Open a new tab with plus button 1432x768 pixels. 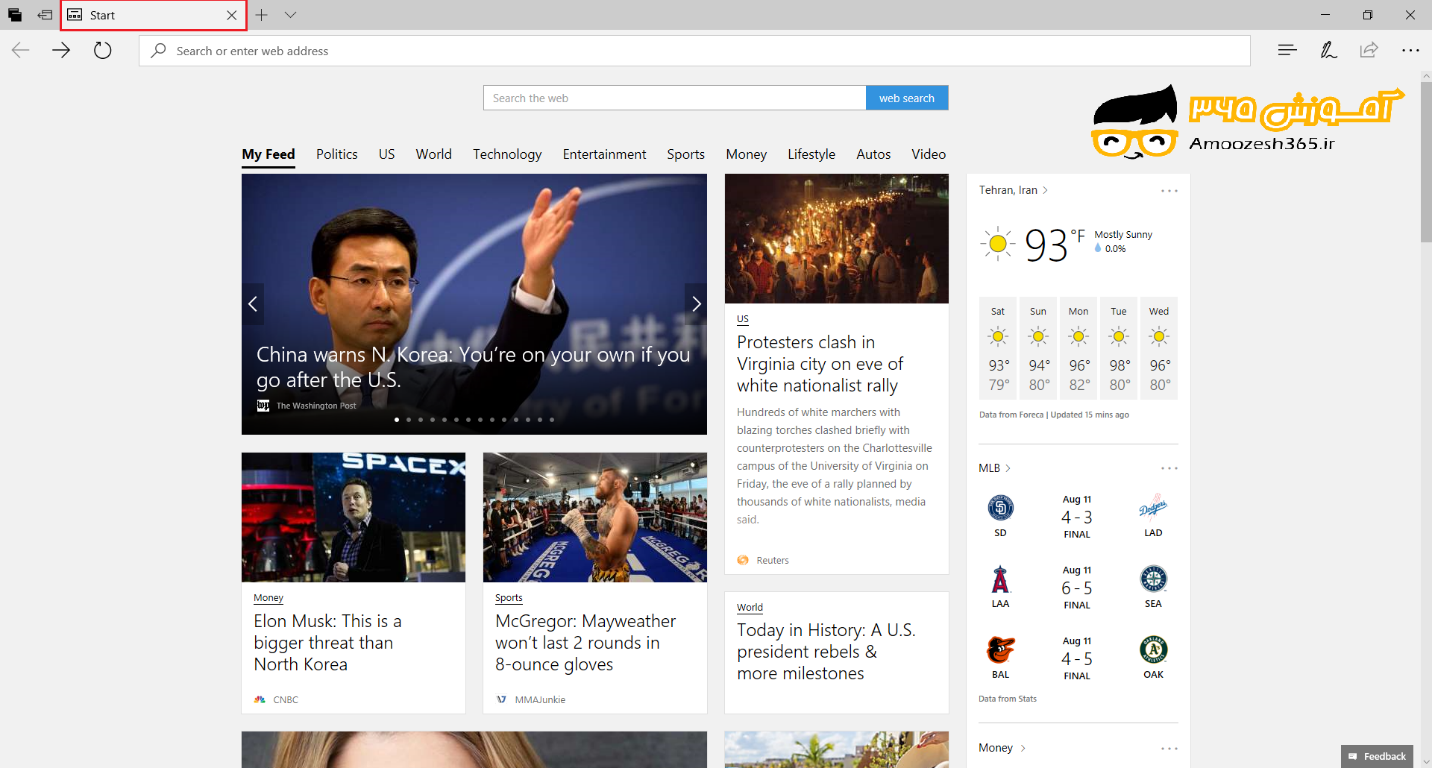click(x=261, y=15)
